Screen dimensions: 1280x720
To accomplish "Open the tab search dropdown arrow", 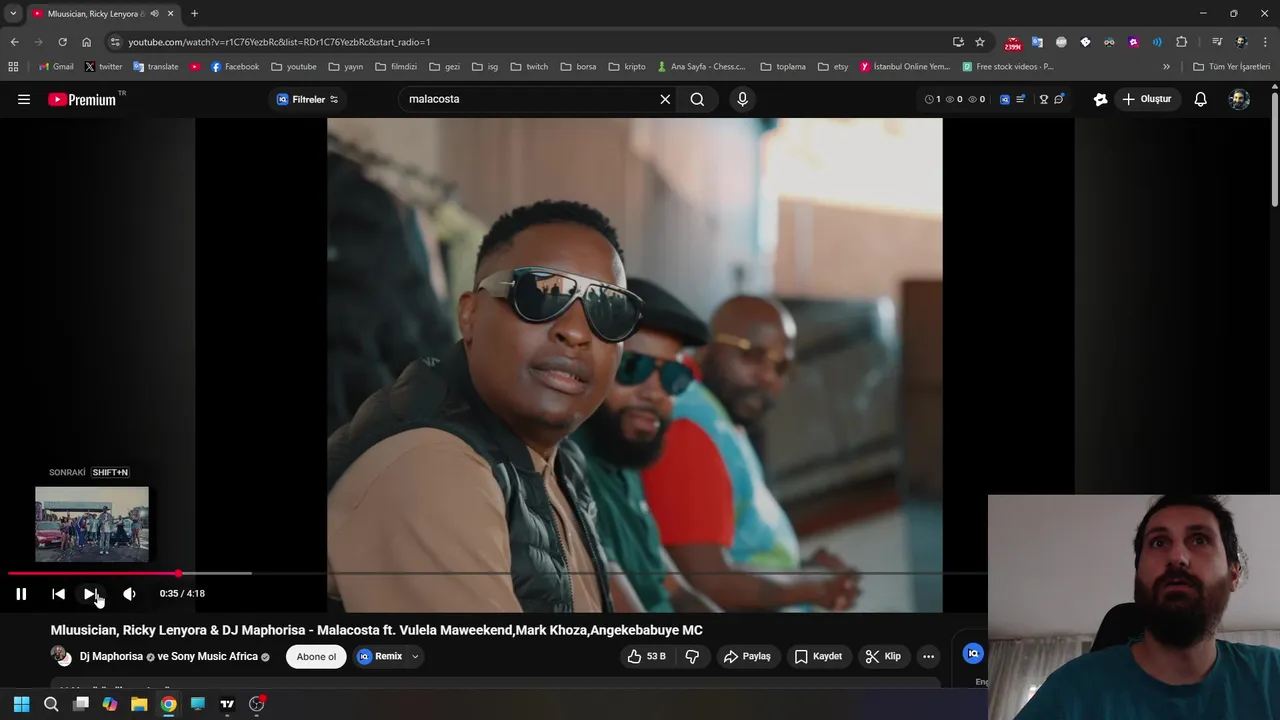I will point(13,14).
